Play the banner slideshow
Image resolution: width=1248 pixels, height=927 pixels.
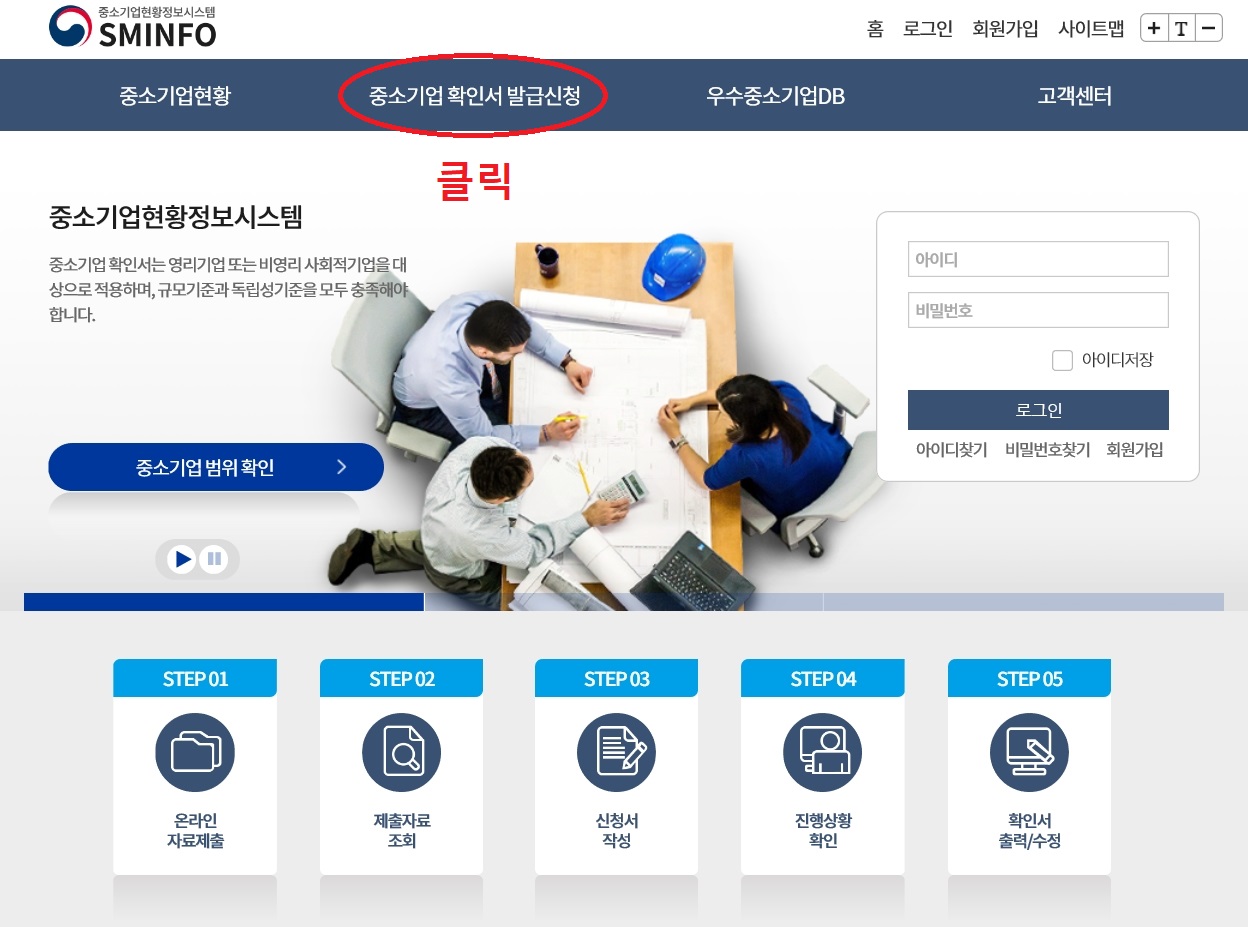pos(182,559)
